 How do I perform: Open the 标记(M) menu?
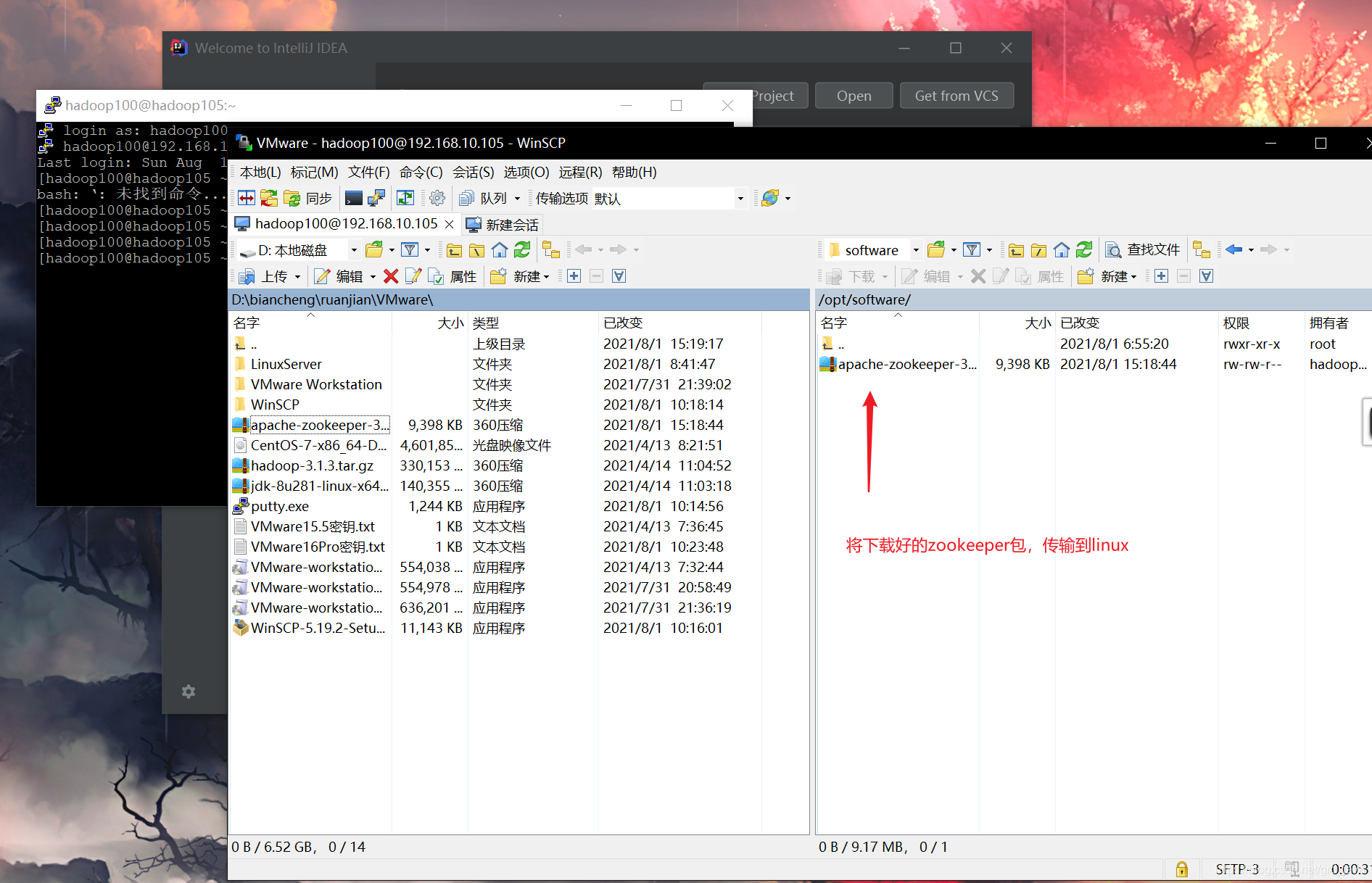tap(314, 172)
